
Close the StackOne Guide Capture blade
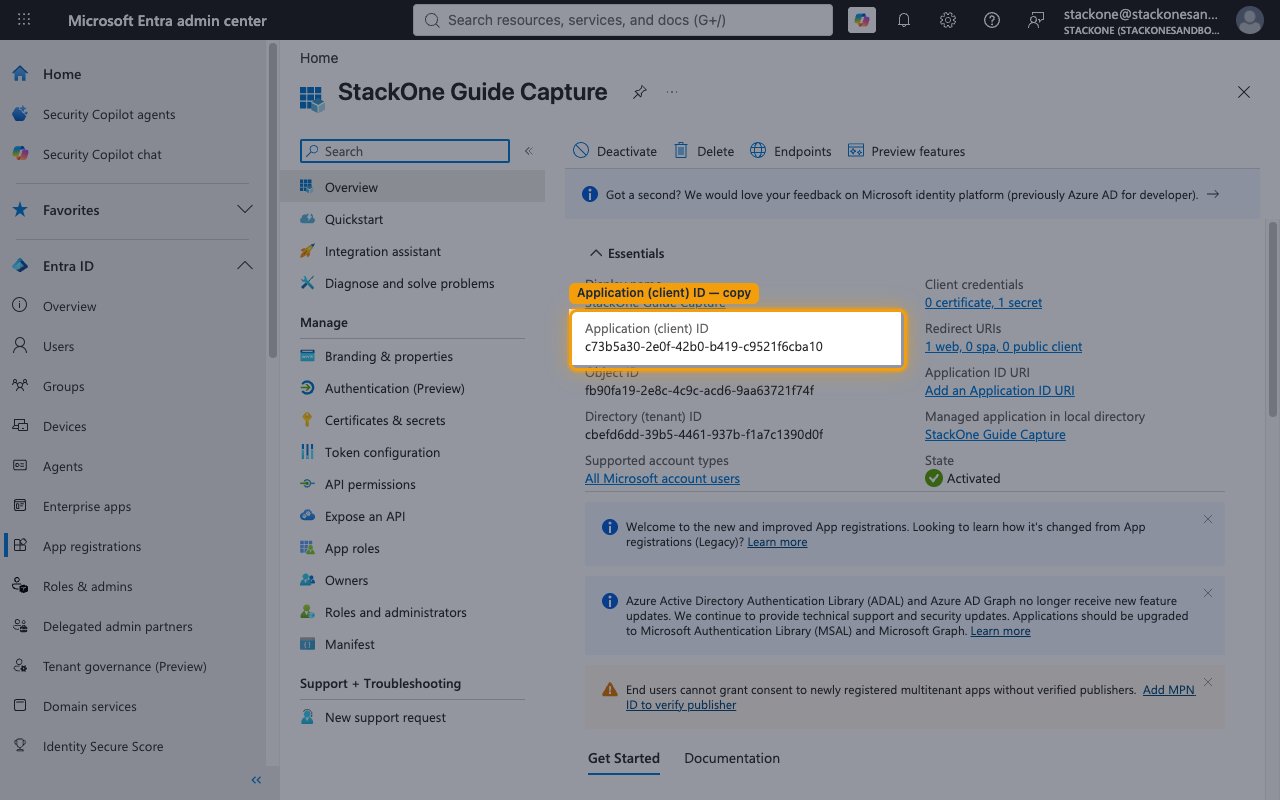point(1244,92)
